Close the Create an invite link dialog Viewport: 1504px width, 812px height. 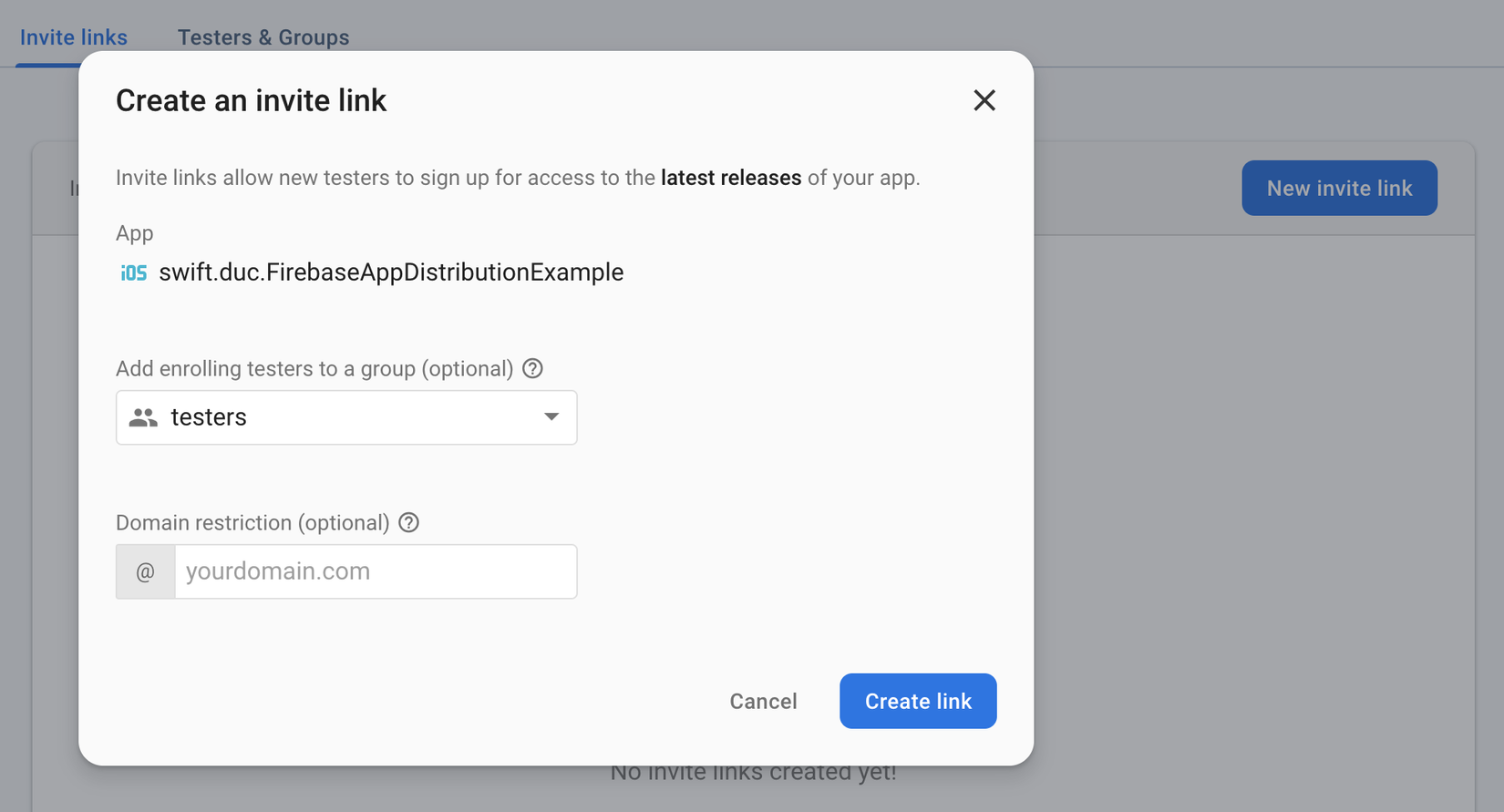click(984, 100)
